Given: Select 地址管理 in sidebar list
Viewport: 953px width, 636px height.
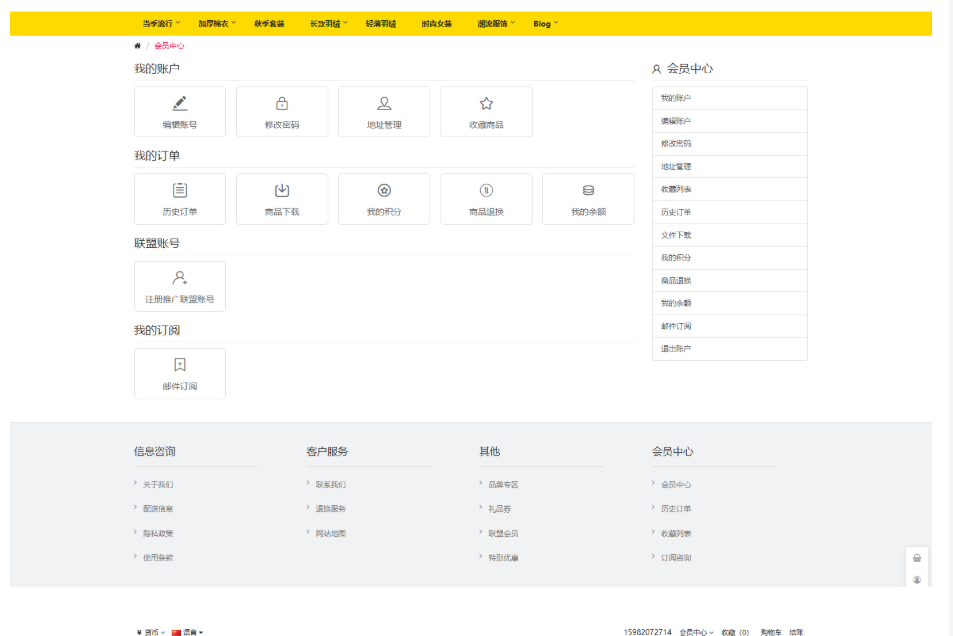Looking at the screenshot, I should pyautogui.click(x=730, y=167).
